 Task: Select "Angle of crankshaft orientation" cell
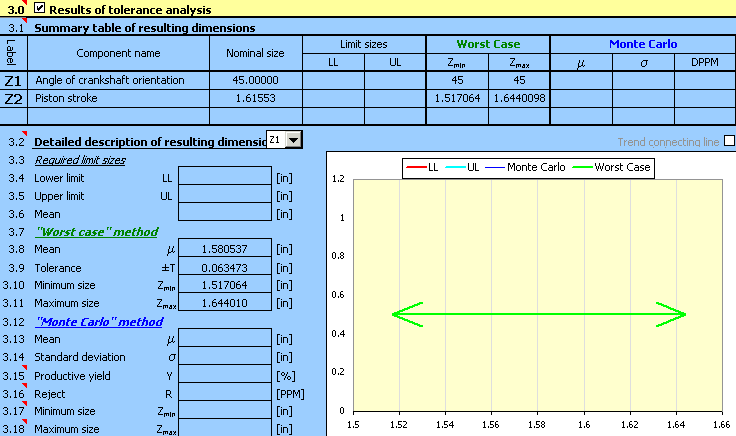118,80
